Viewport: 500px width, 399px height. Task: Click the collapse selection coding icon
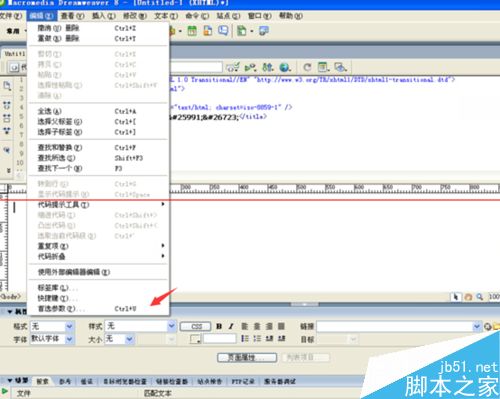(7, 118)
